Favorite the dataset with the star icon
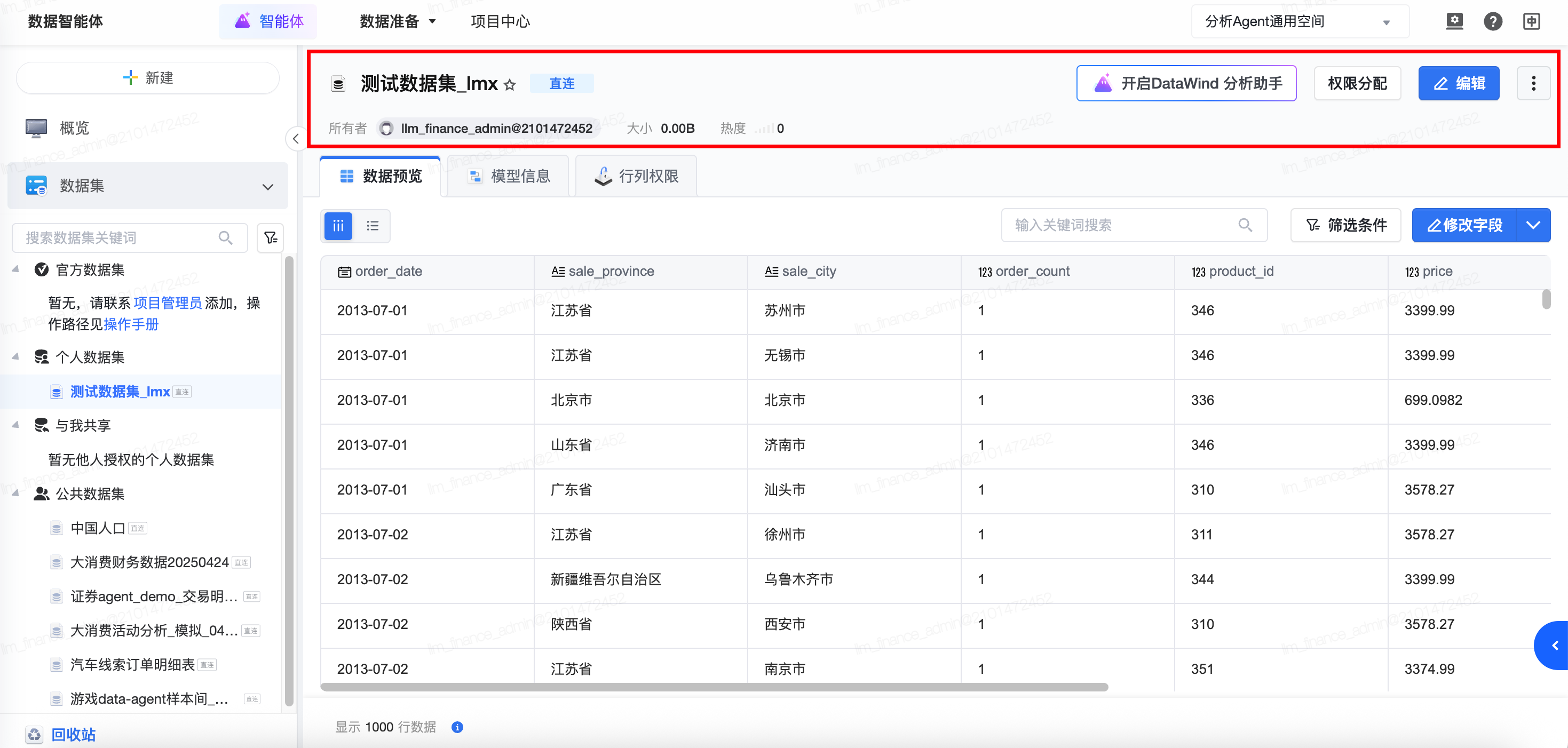 [510, 85]
